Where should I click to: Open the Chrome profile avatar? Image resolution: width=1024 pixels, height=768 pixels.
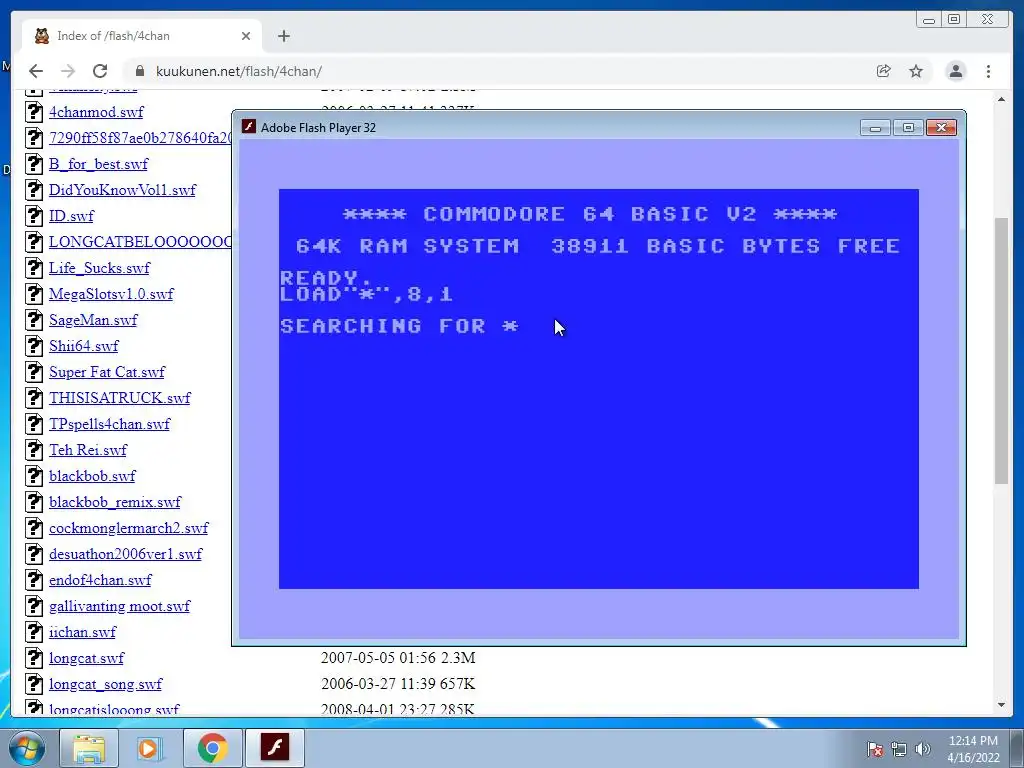coord(956,71)
